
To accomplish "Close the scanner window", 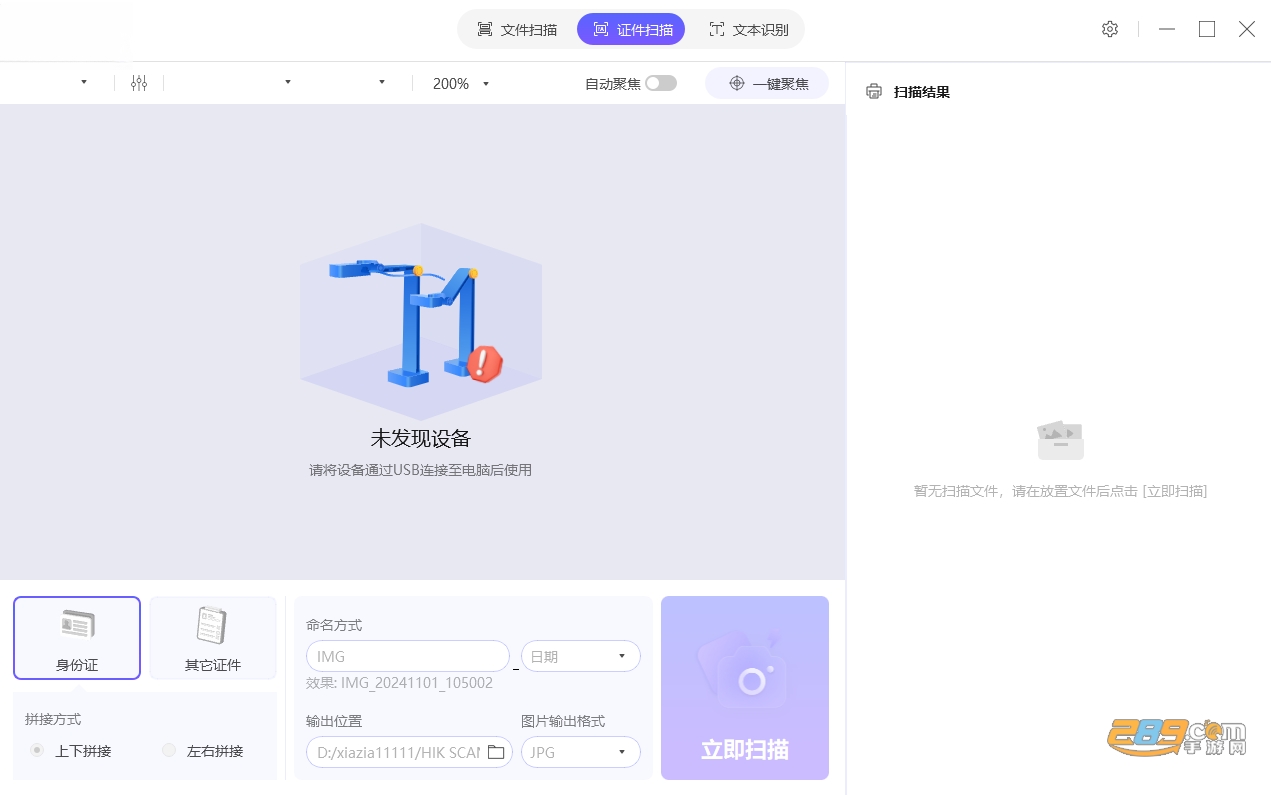I will (x=1247, y=29).
